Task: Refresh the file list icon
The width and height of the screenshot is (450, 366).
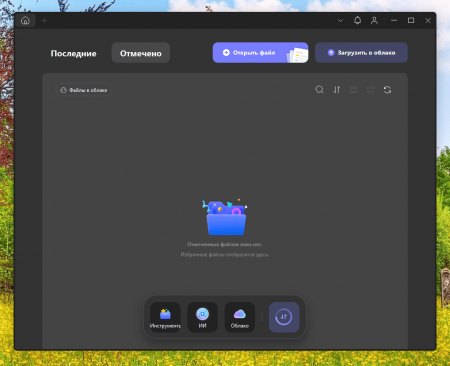Action: pos(387,90)
